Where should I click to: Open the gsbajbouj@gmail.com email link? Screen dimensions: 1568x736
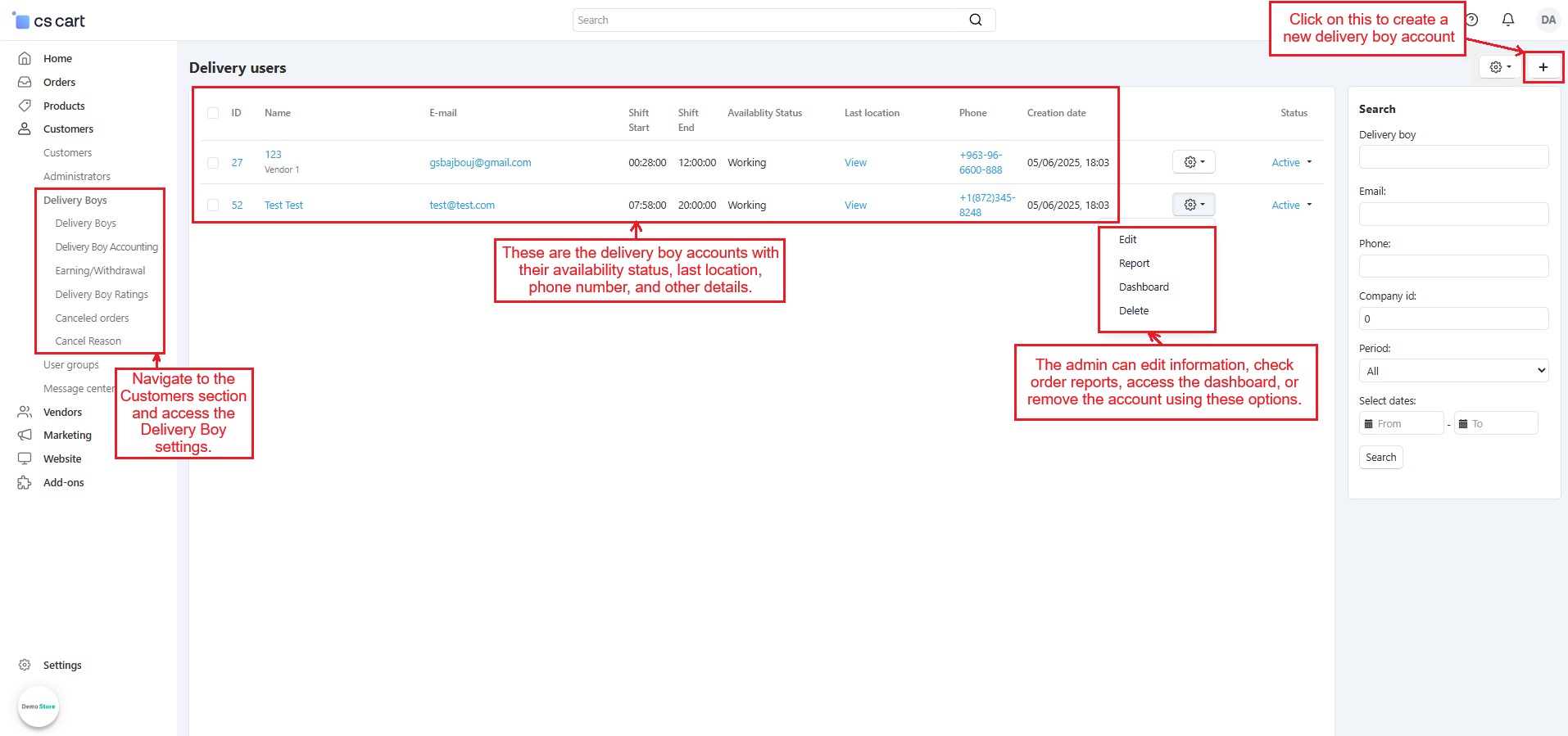tap(480, 163)
